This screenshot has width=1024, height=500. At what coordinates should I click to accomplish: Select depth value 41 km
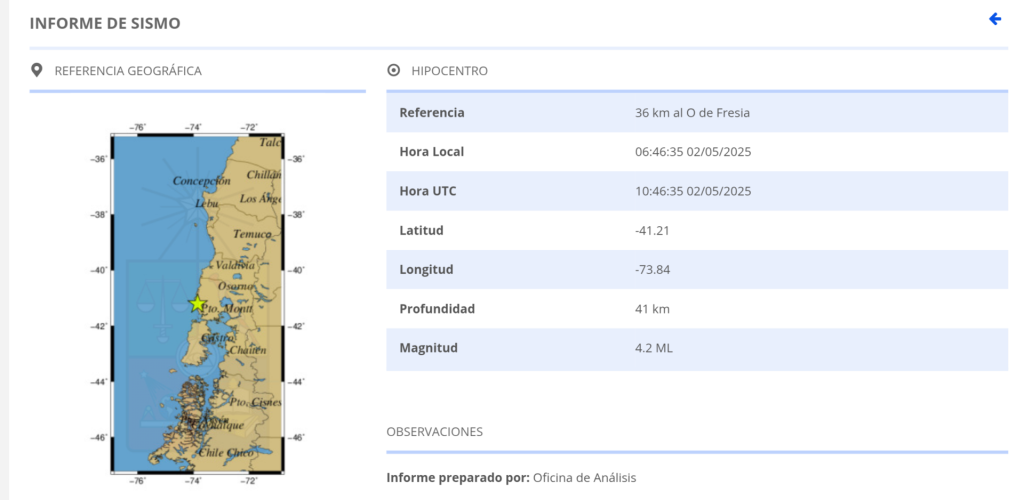point(652,309)
